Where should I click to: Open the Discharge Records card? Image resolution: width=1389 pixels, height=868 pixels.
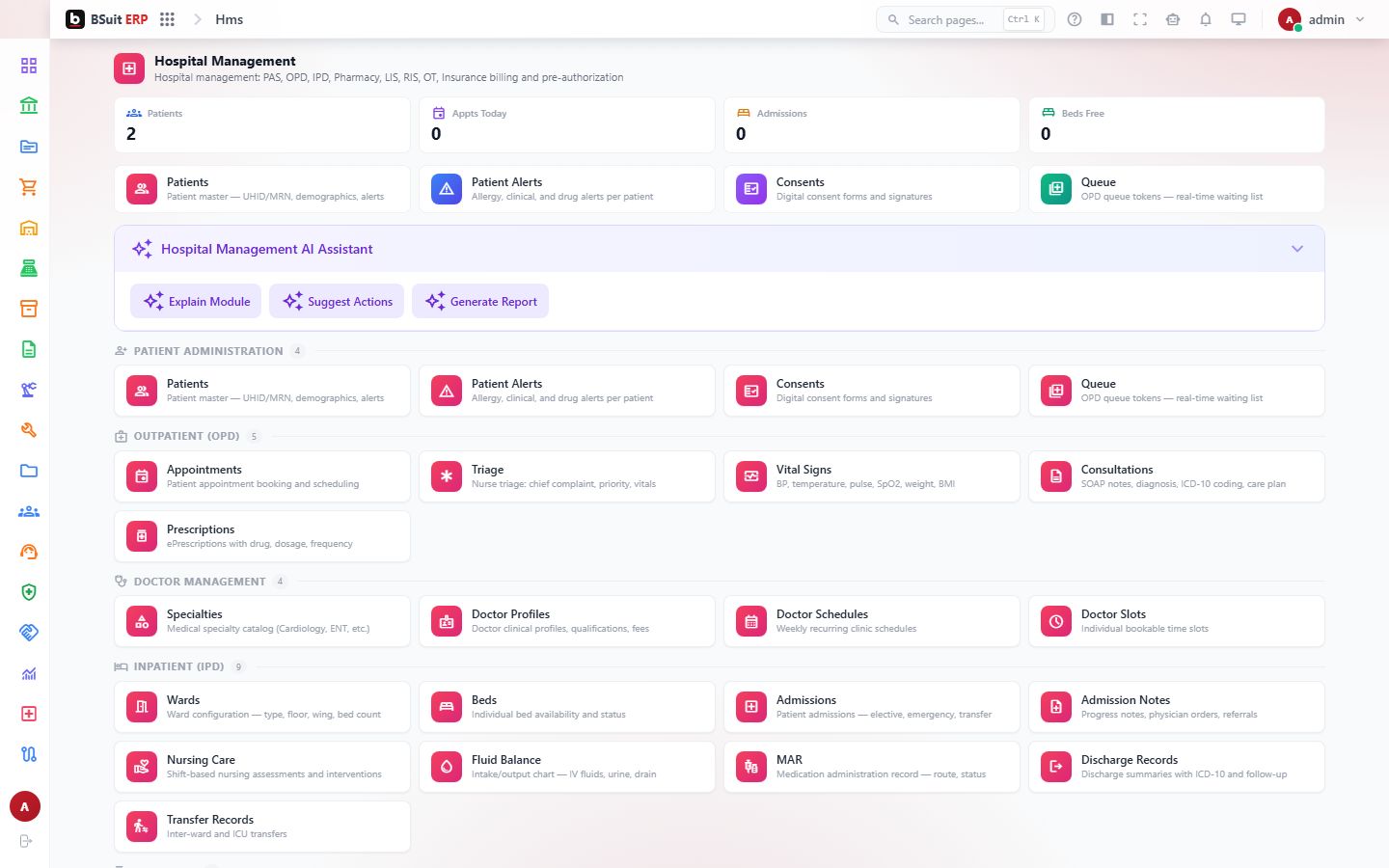click(1176, 767)
